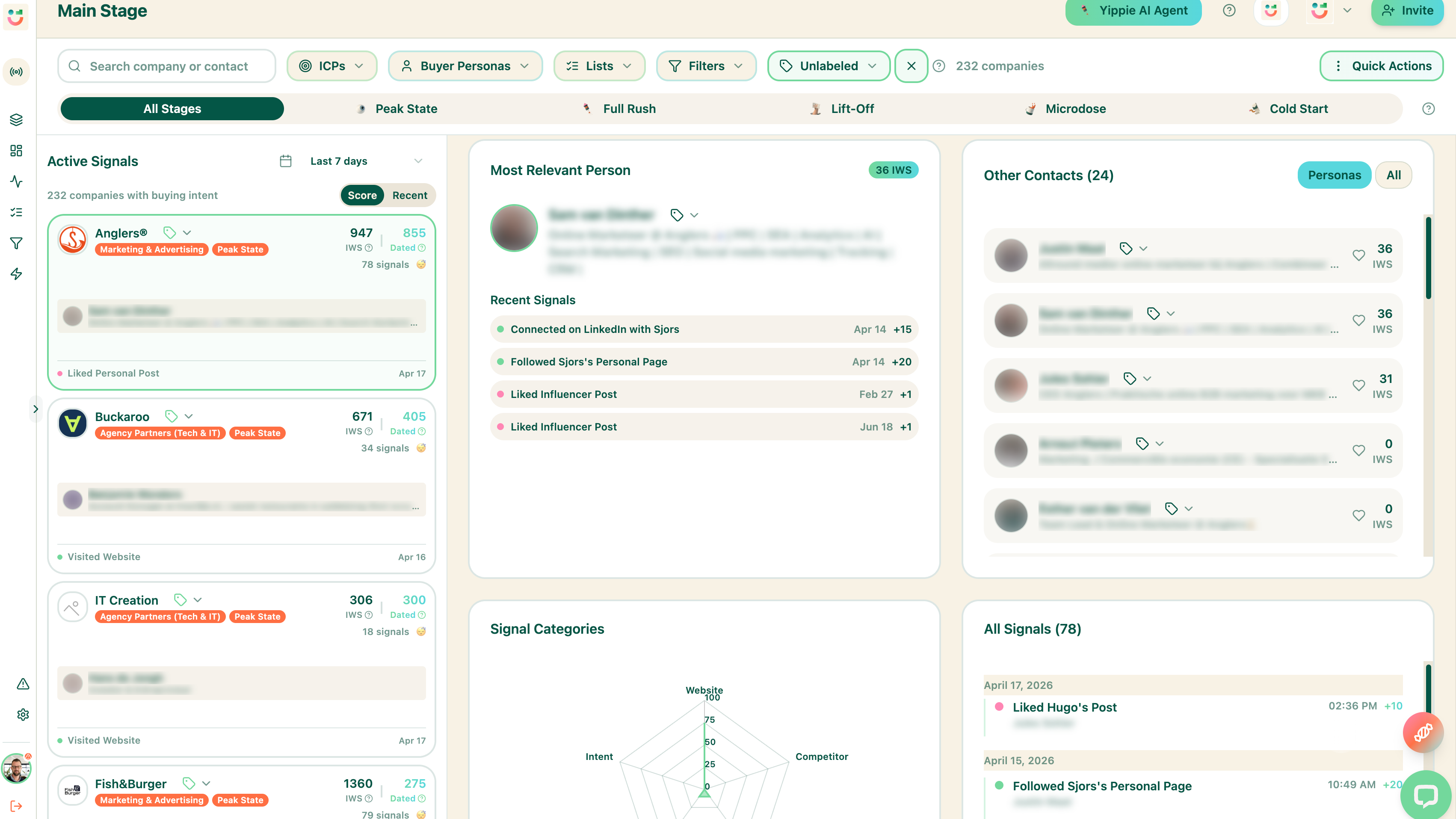Click the calendar icon beside Last 7 days
Viewport: 1456px width, 819px height.
point(285,161)
